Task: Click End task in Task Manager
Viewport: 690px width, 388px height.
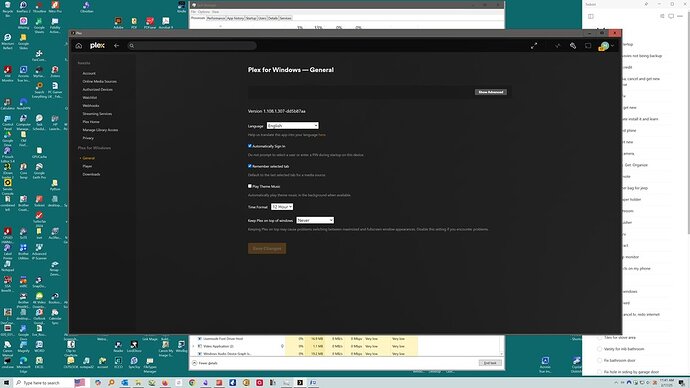Action: [x=490, y=363]
